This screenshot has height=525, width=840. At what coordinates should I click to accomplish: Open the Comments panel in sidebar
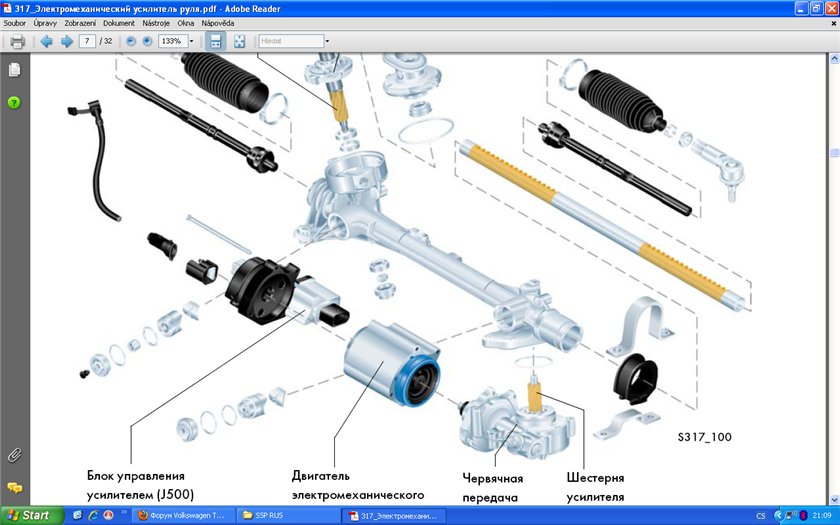tap(14, 488)
